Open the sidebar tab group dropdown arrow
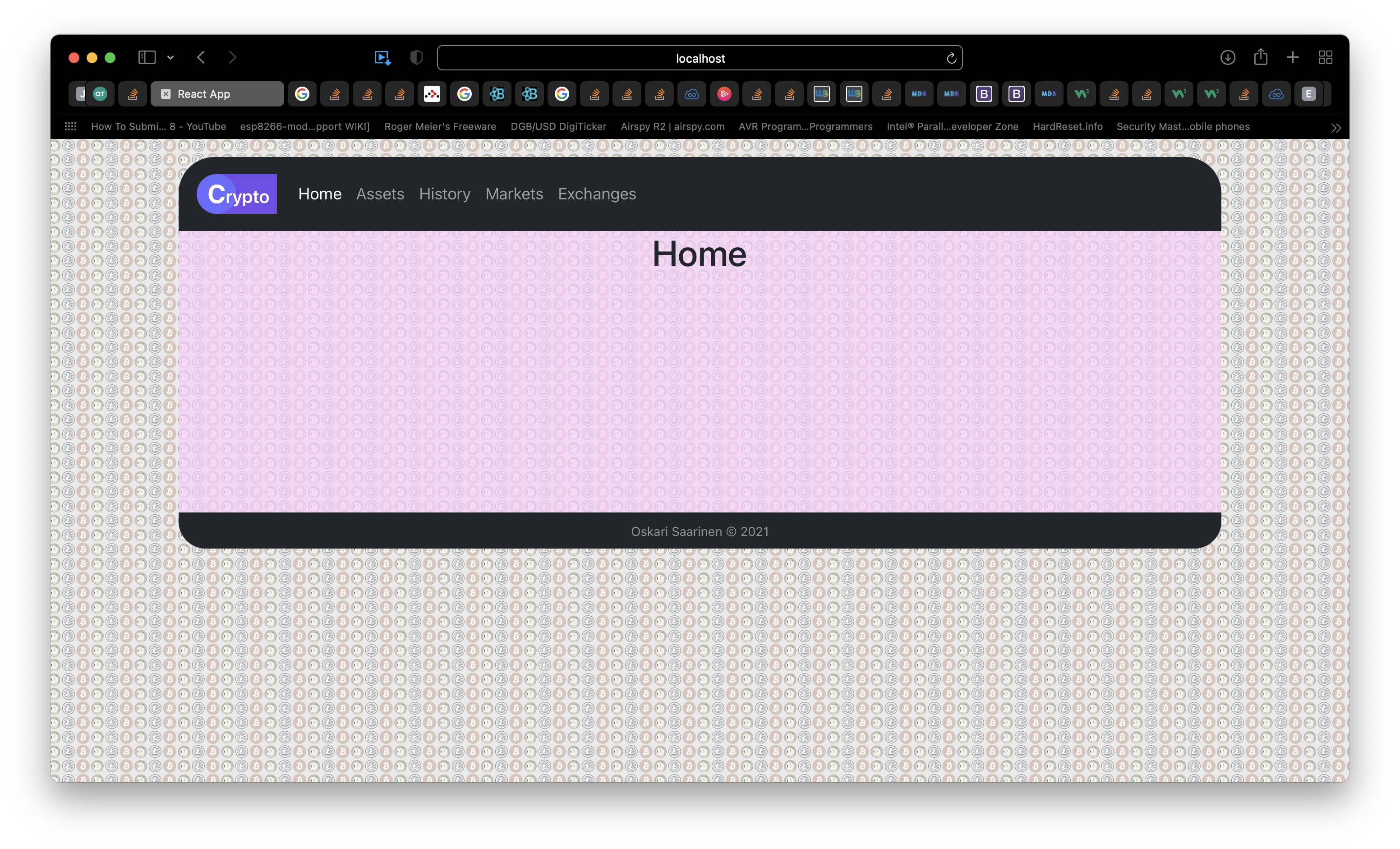Screen dimensions: 1400x849 [x=170, y=57]
